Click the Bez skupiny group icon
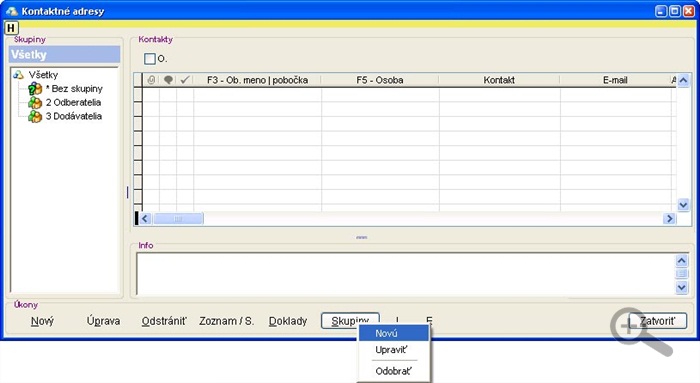 (35, 89)
